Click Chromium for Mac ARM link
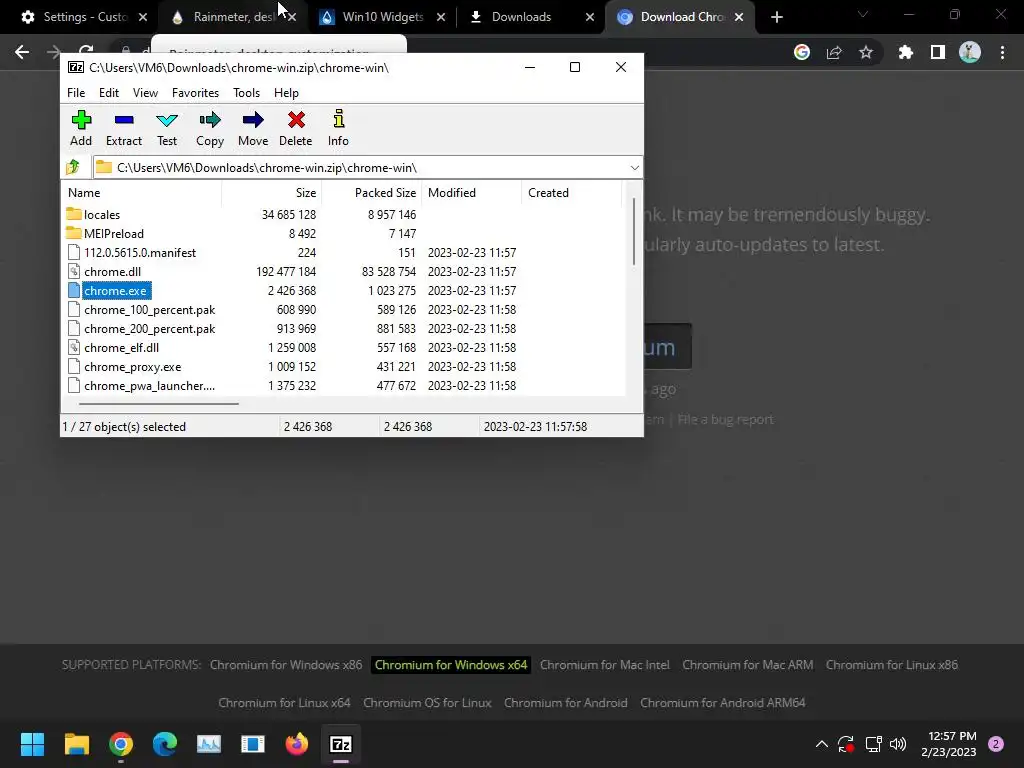The image size is (1024, 768). pos(748,665)
